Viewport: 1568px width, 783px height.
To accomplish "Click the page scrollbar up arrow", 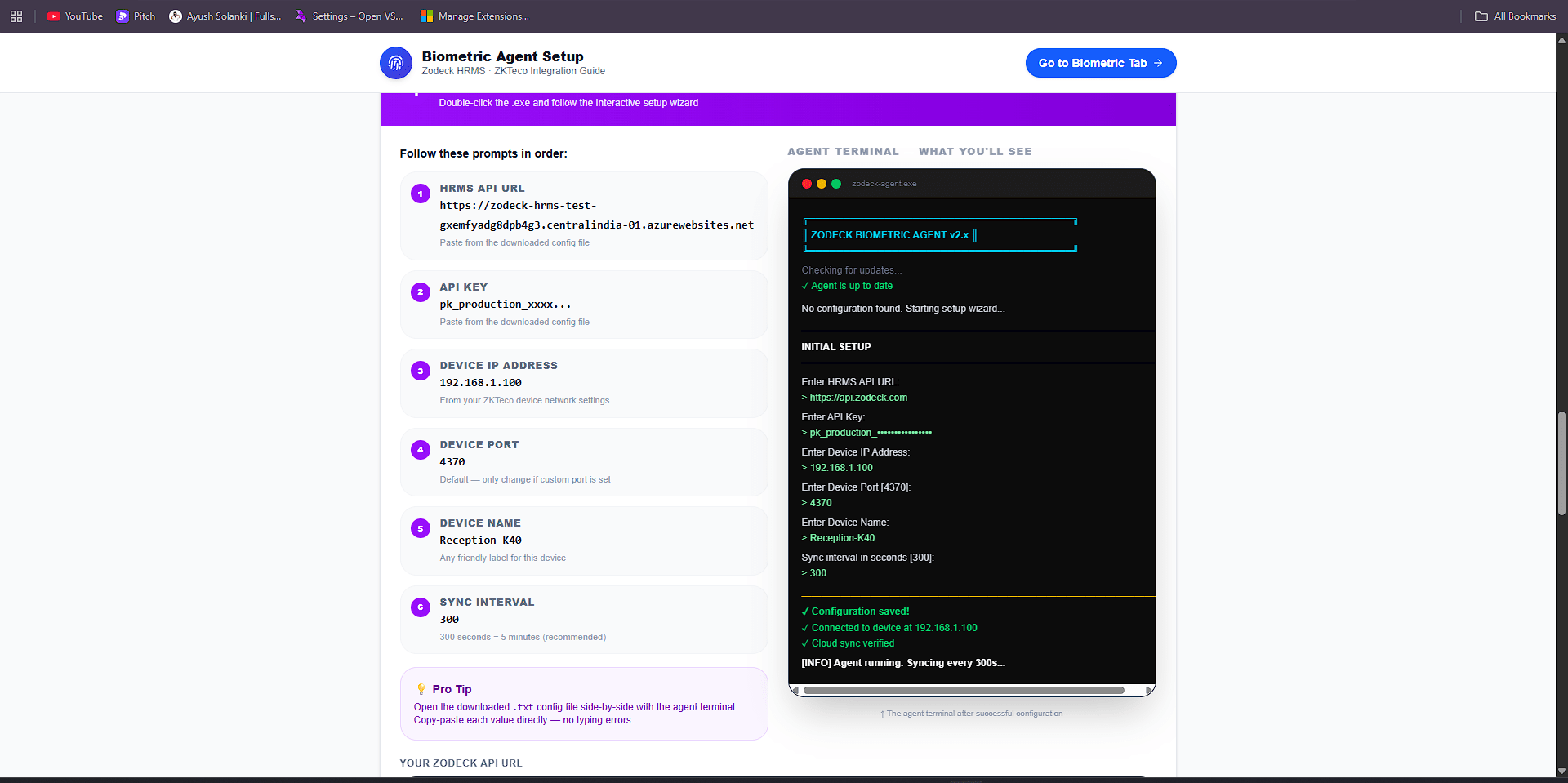I will [1561, 38].
